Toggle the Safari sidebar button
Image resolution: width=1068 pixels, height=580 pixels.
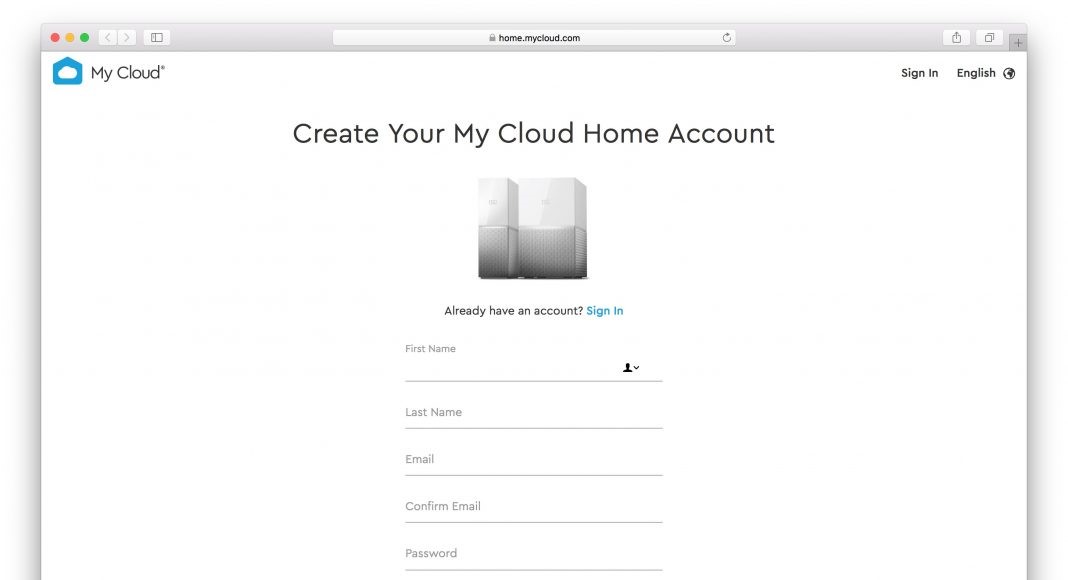(x=157, y=37)
